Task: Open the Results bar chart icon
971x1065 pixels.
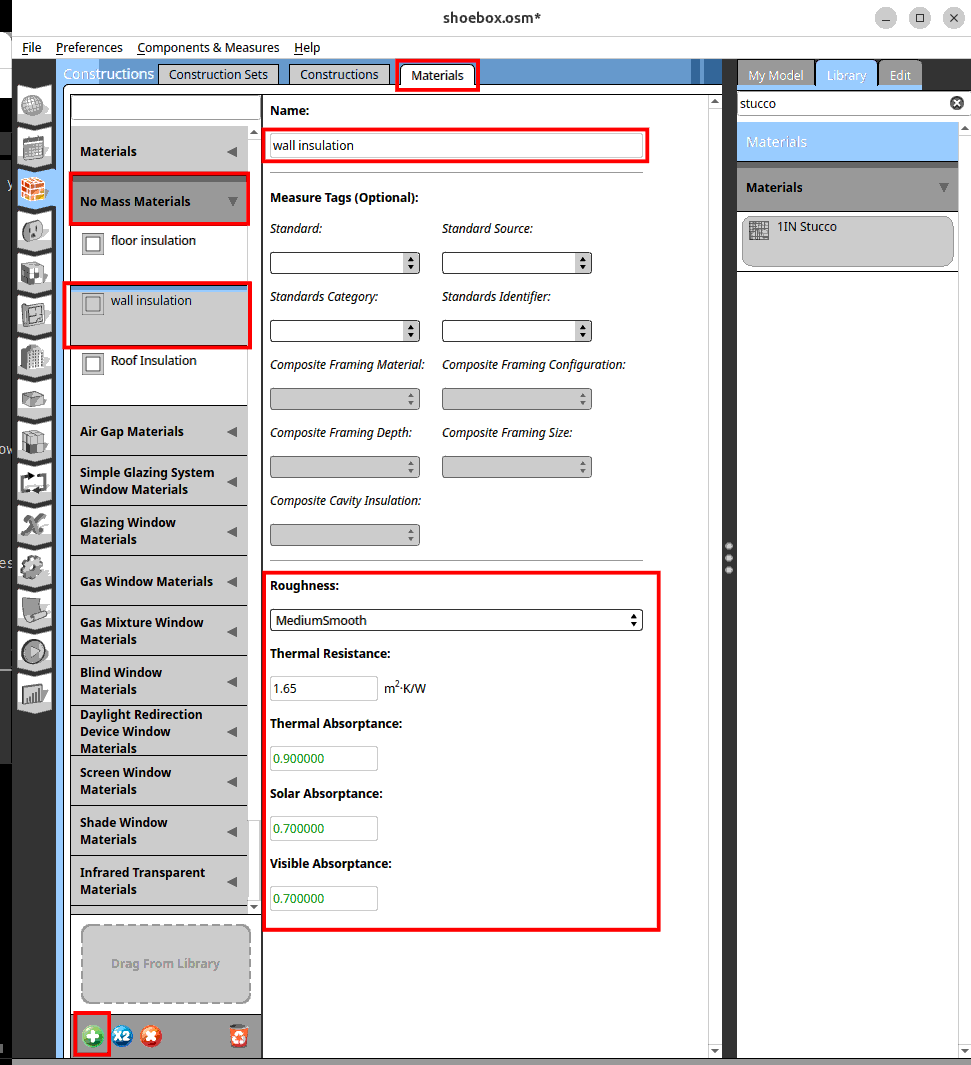Action: 34,692
